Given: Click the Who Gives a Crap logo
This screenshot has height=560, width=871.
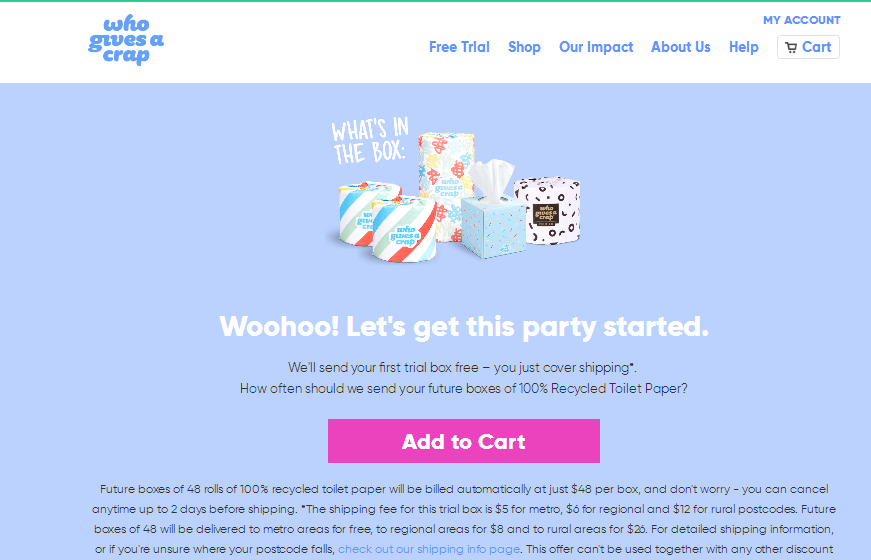Looking at the screenshot, I should 126,40.
